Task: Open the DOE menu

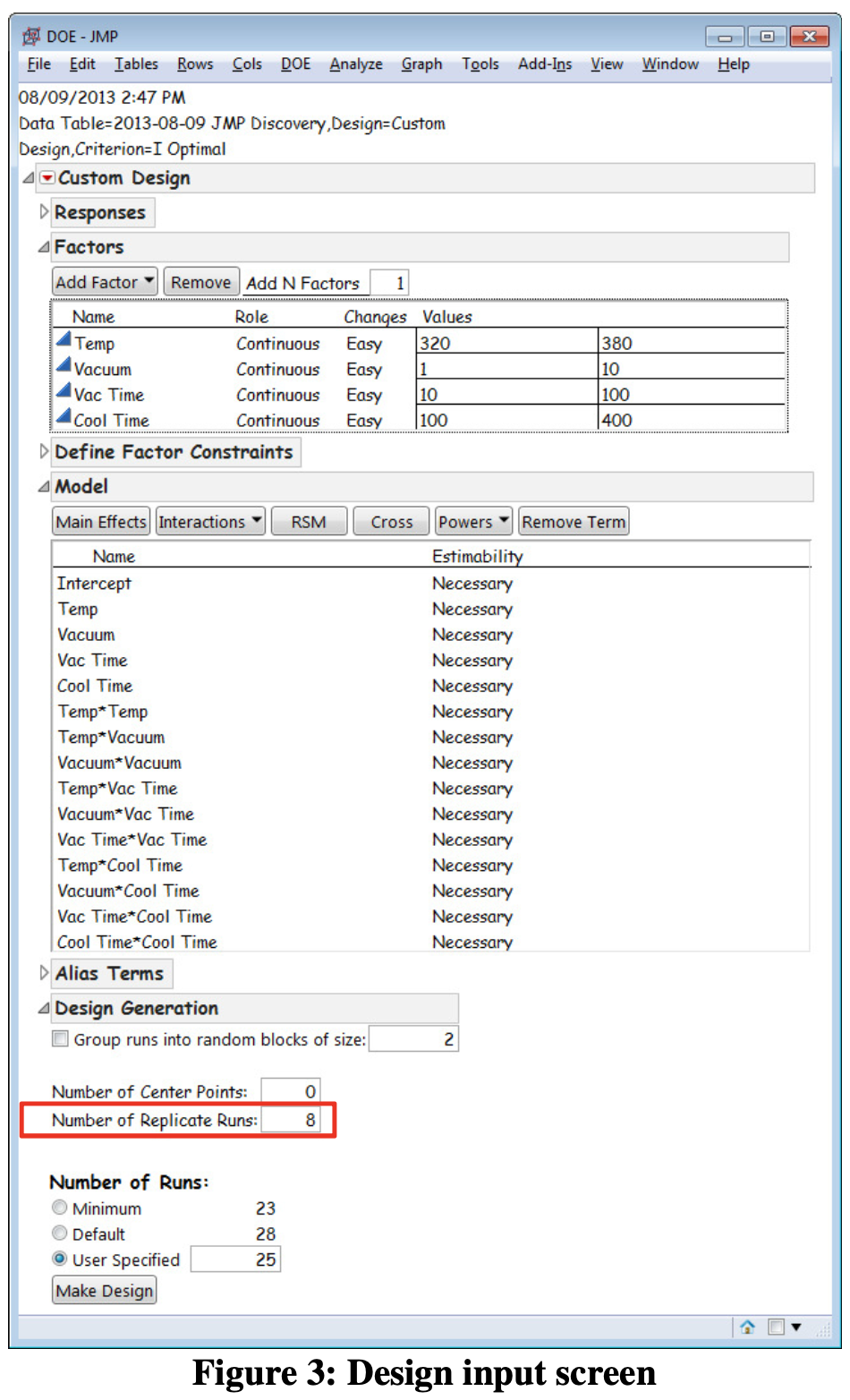Action: point(295,64)
